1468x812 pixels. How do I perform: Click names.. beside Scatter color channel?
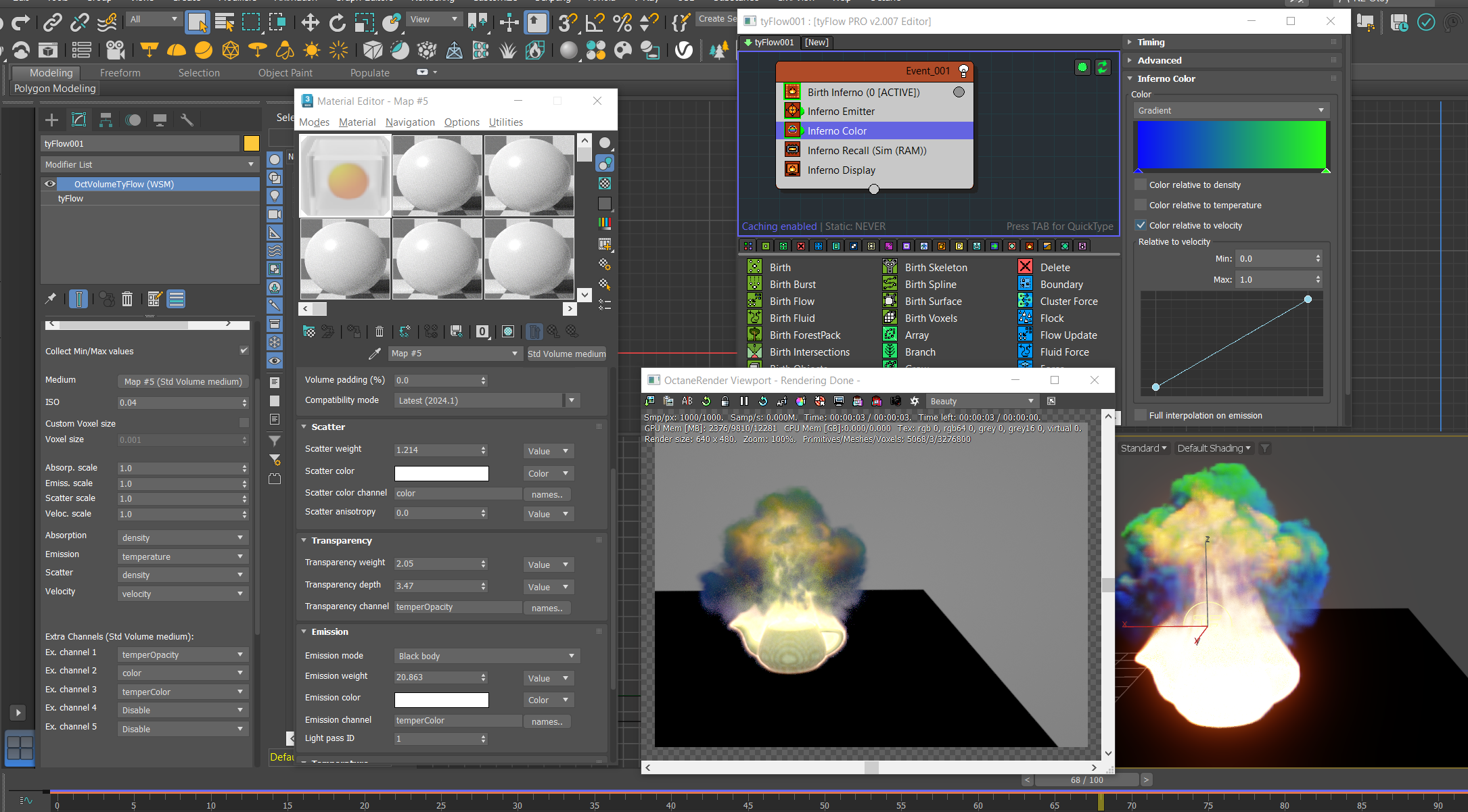pyautogui.click(x=547, y=494)
